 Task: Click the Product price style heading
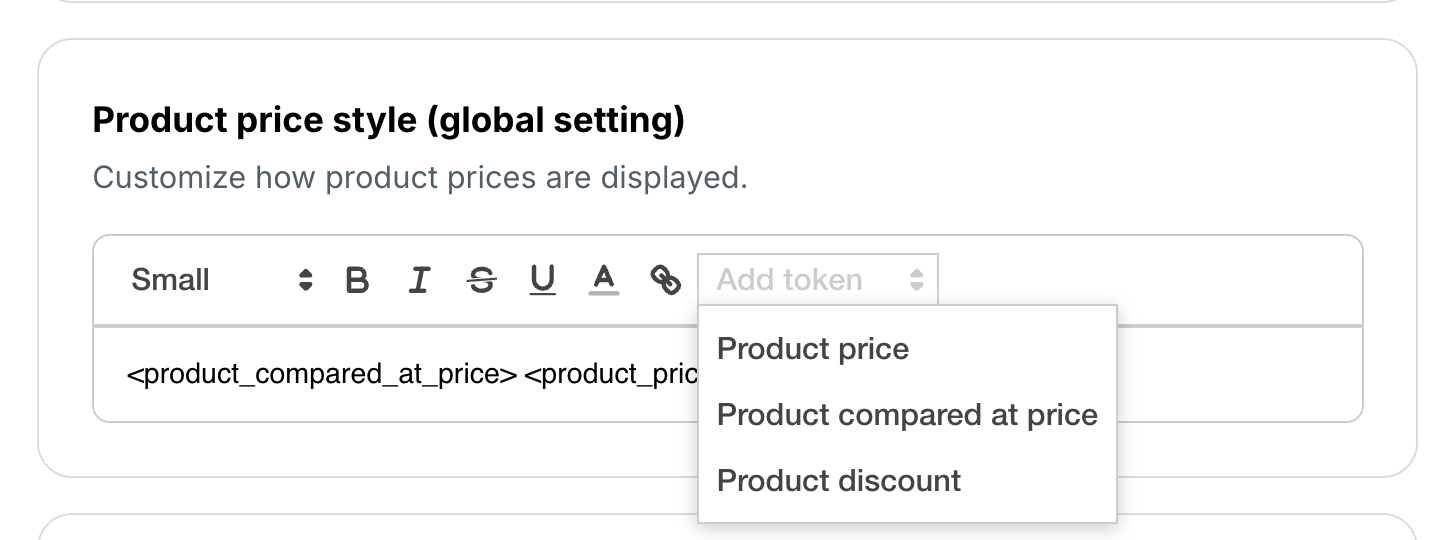coord(388,121)
